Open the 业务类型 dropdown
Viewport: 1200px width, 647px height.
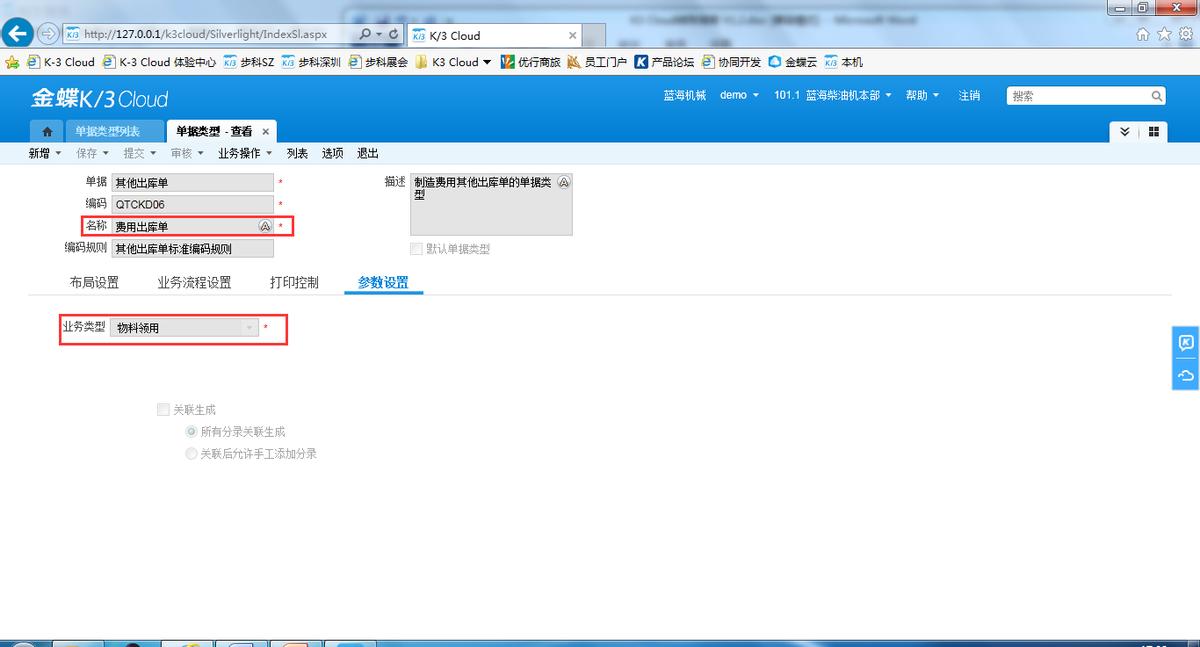250,325
